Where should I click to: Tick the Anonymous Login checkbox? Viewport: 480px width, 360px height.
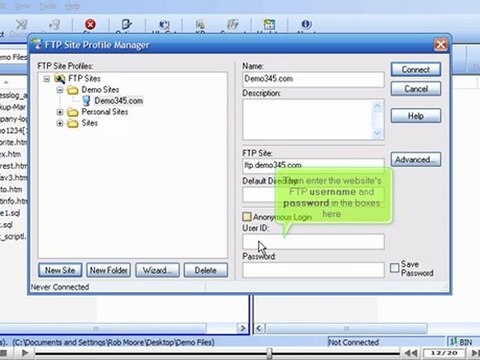pyautogui.click(x=247, y=217)
